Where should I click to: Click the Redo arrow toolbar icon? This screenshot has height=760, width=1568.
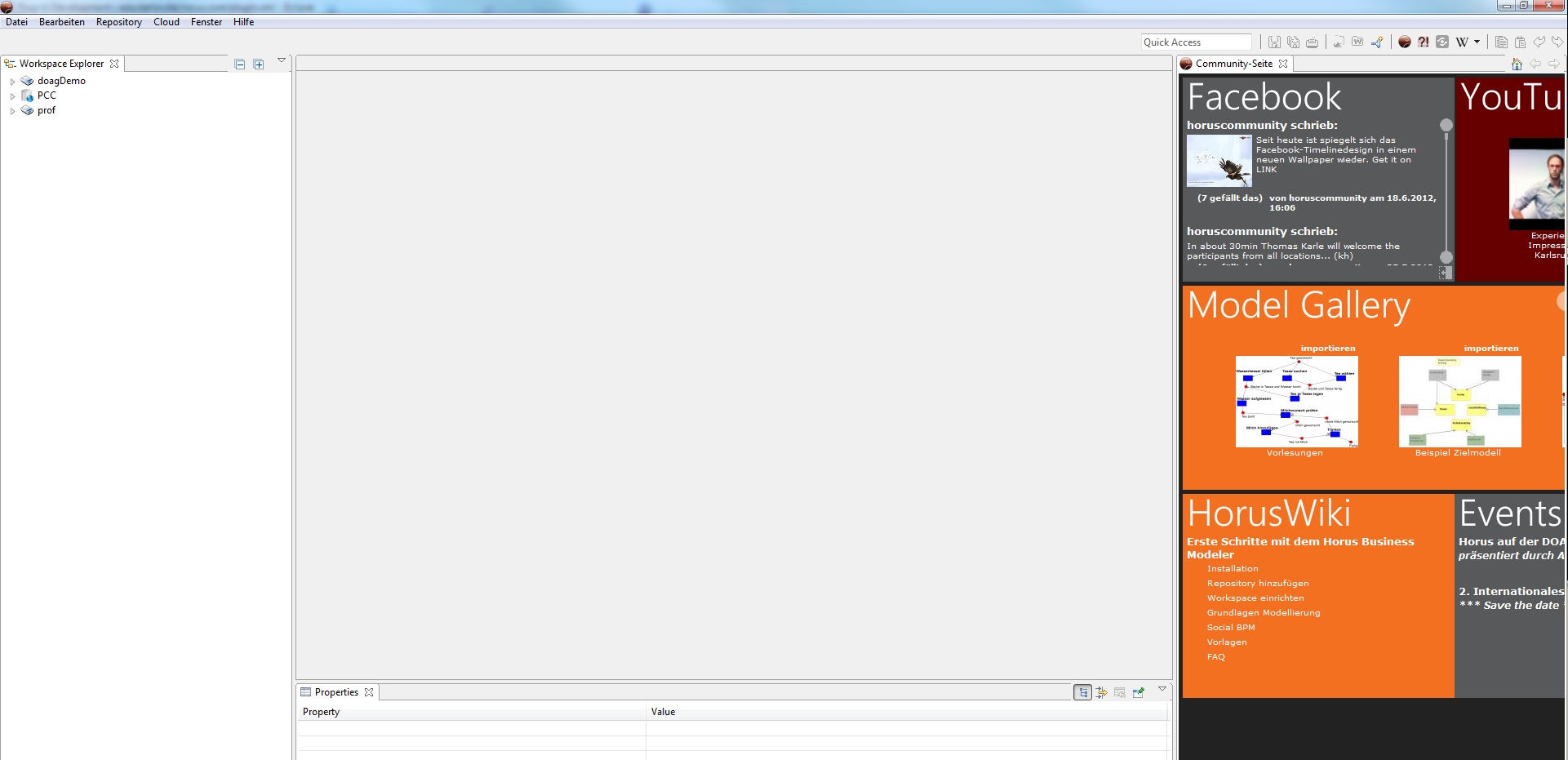1557,42
